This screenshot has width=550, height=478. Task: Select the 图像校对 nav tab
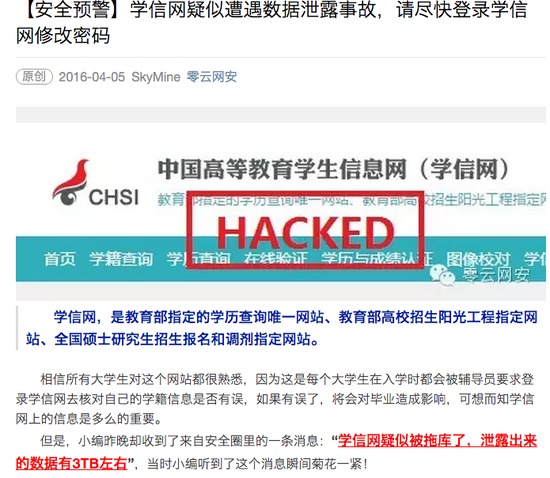click(x=478, y=259)
